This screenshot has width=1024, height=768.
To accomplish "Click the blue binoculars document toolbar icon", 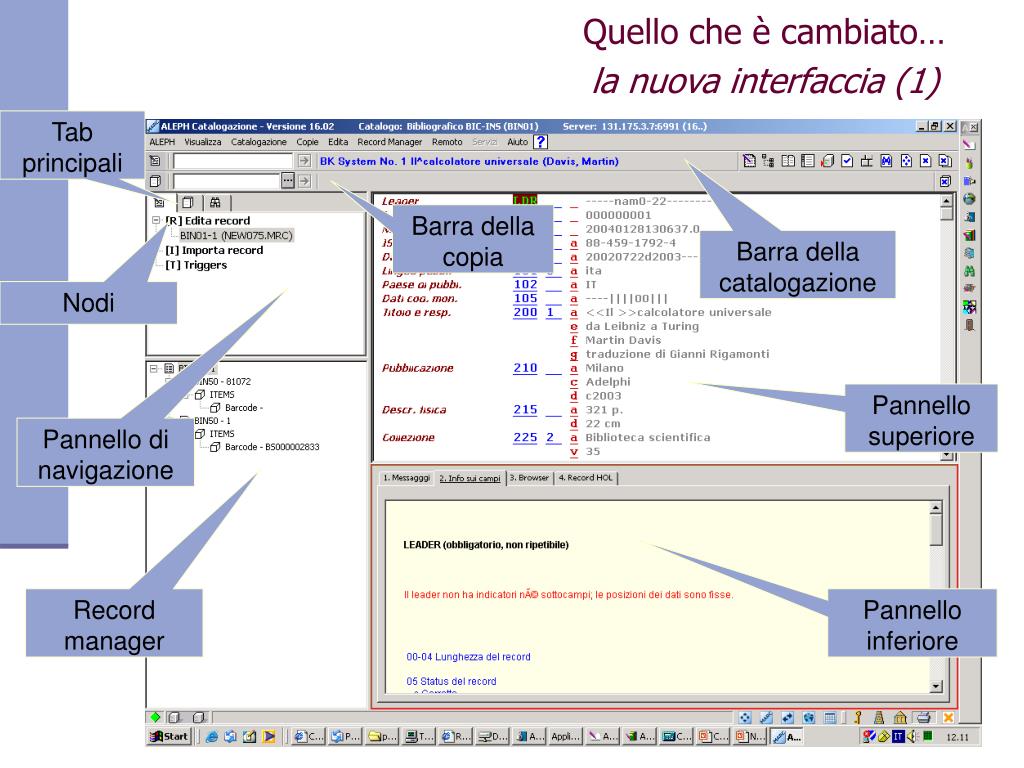I will point(886,161).
